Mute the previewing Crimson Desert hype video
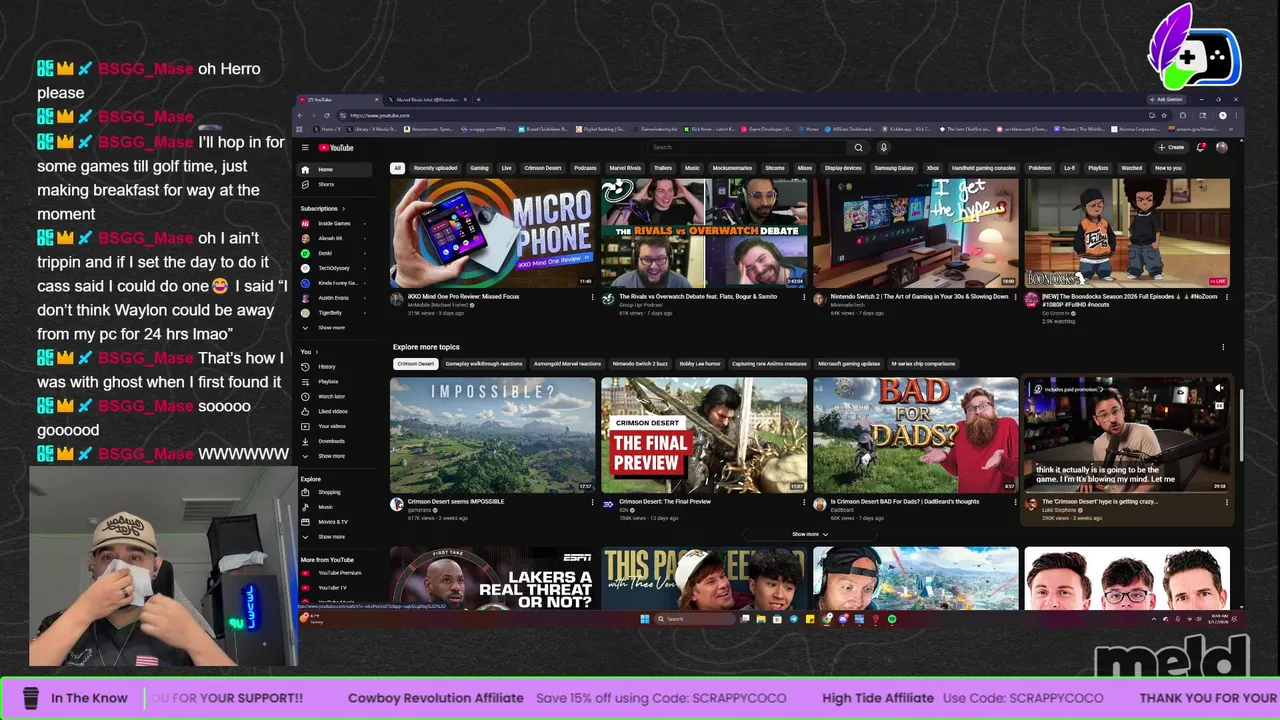 tap(1219, 388)
